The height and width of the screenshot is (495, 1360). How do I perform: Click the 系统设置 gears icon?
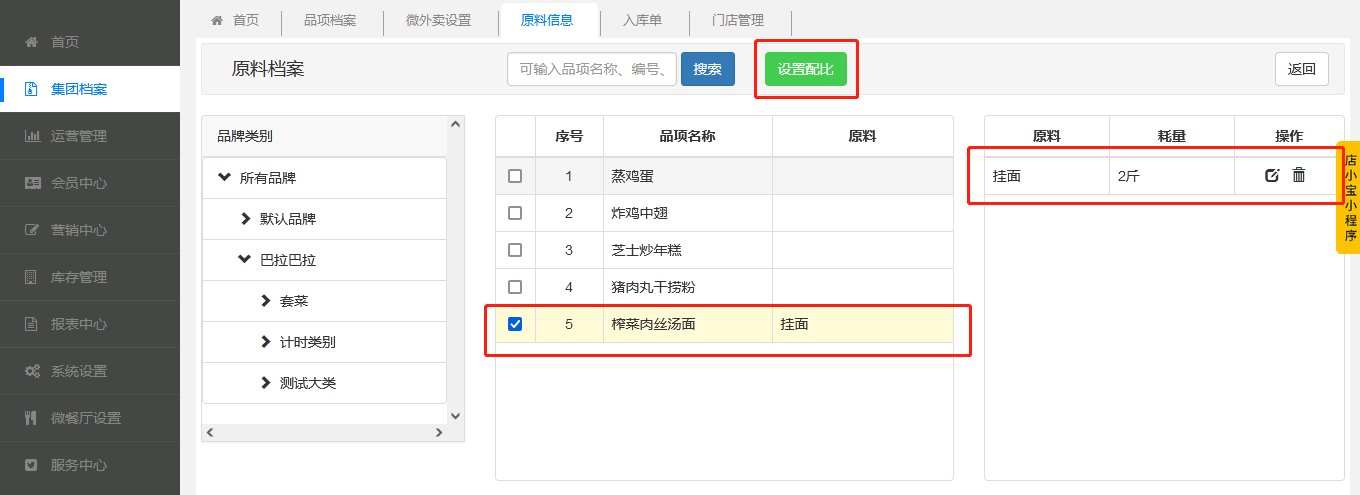tap(32, 371)
